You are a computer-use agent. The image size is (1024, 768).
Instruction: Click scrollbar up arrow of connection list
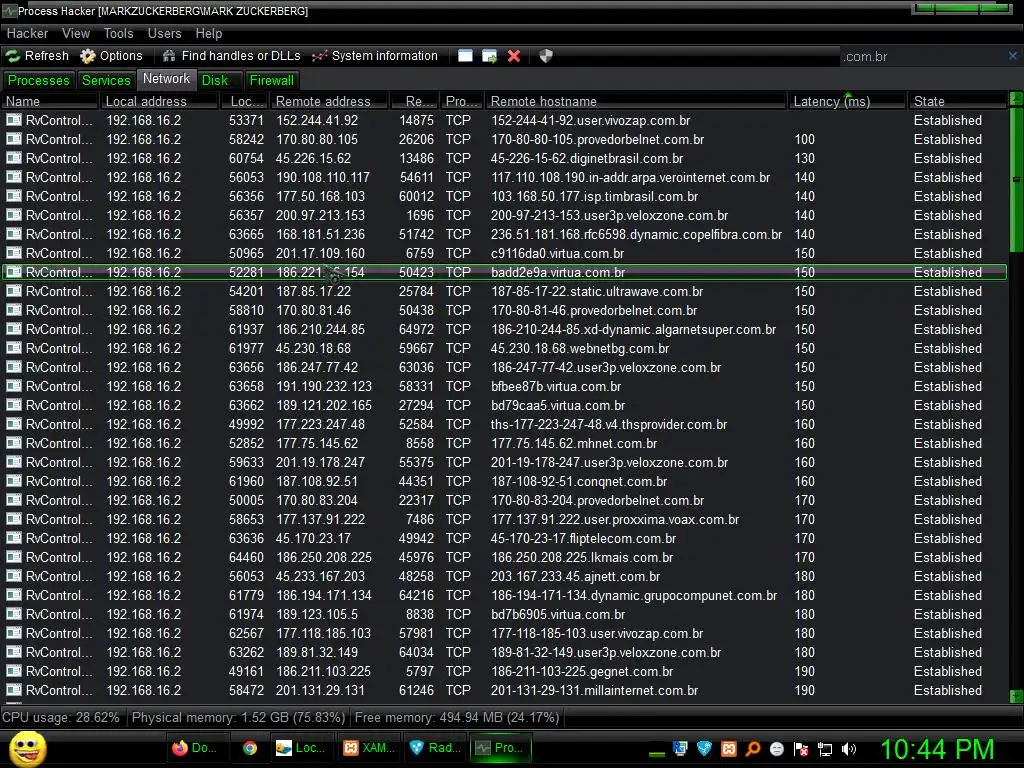(1016, 99)
